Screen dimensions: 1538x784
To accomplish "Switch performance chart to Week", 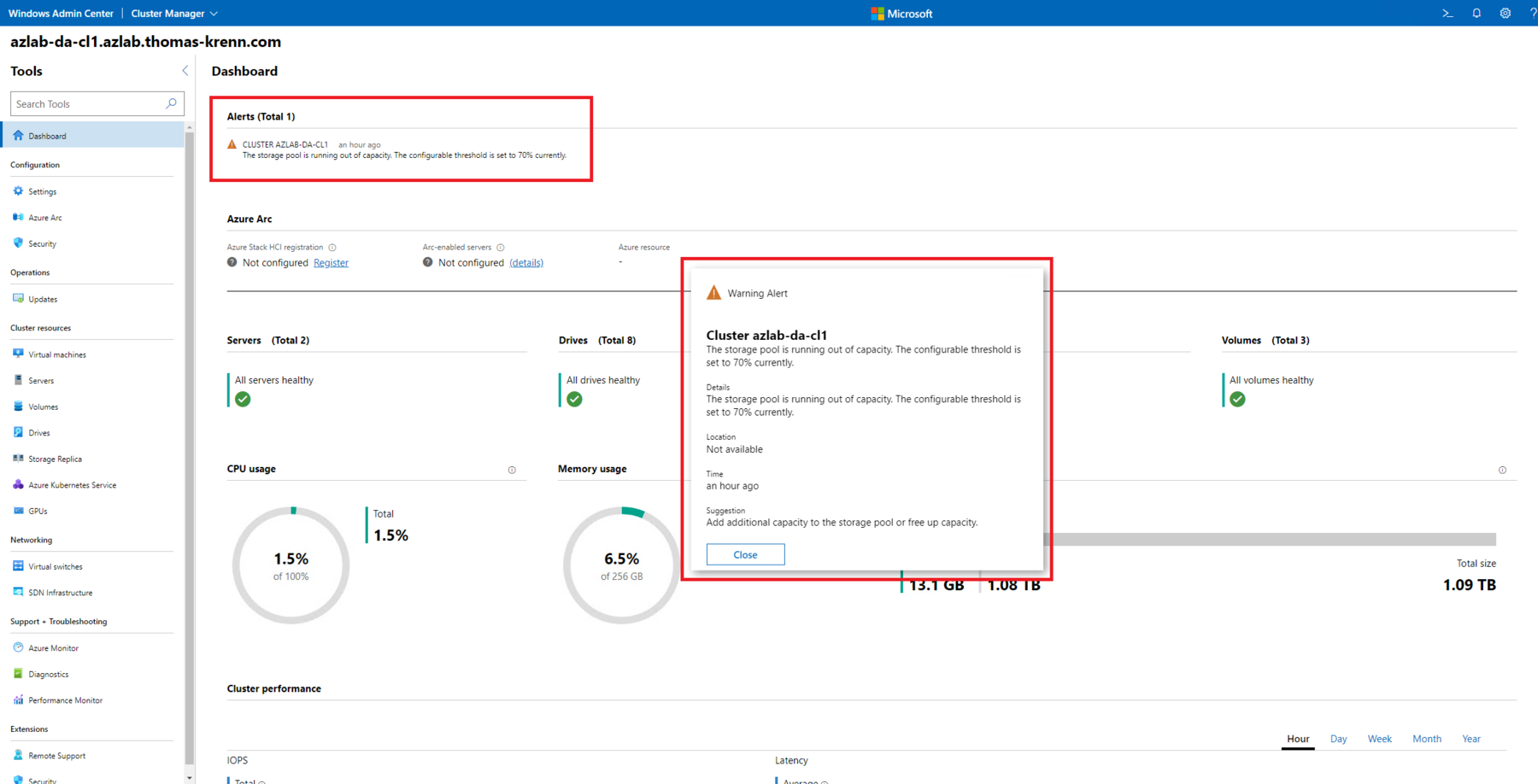I will pos(1379,739).
